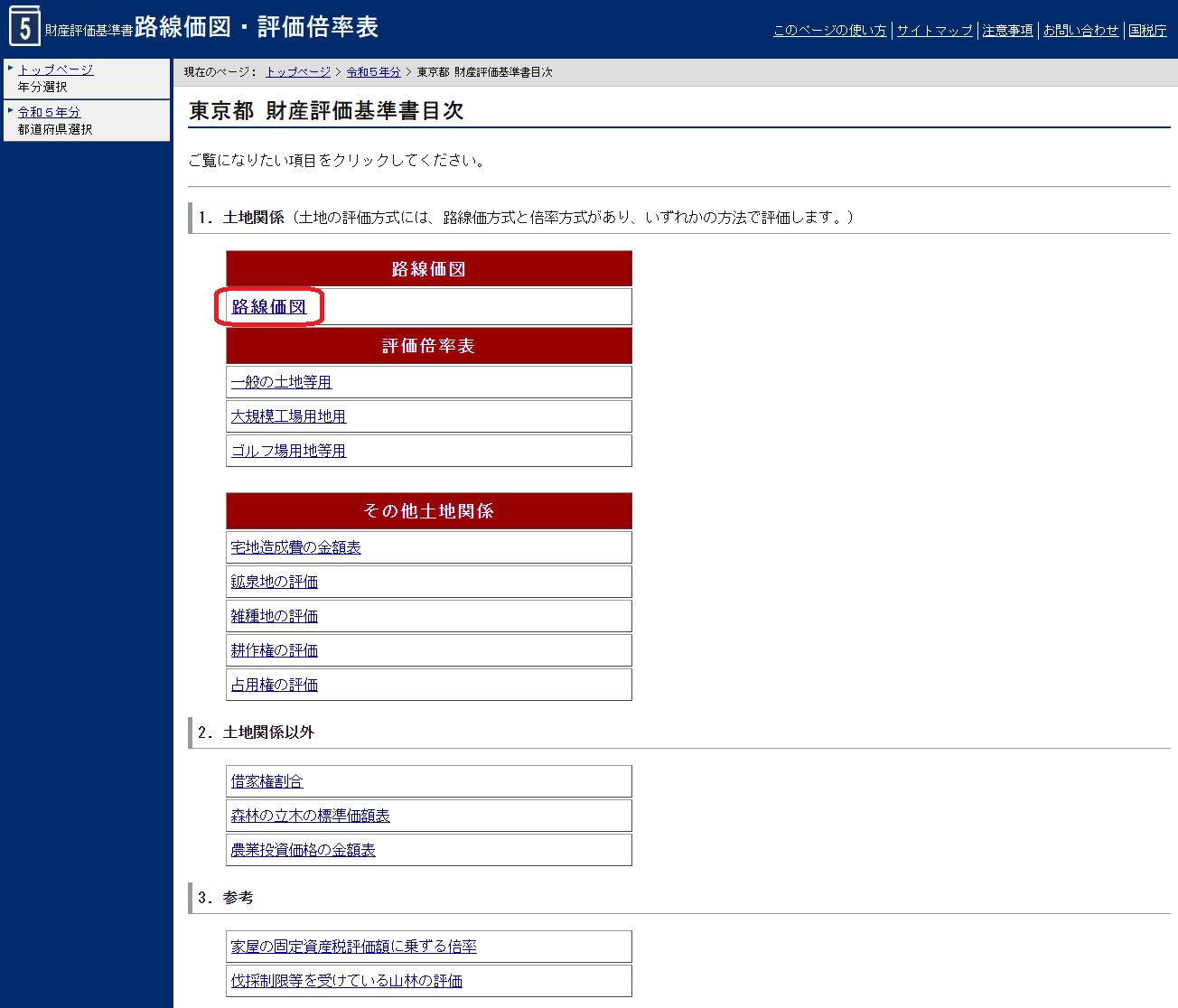This screenshot has width=1178, height=1008.
Task: Click the instruction text ご覧になりたい項目をクリックしてください
Action: pos(339,160)
